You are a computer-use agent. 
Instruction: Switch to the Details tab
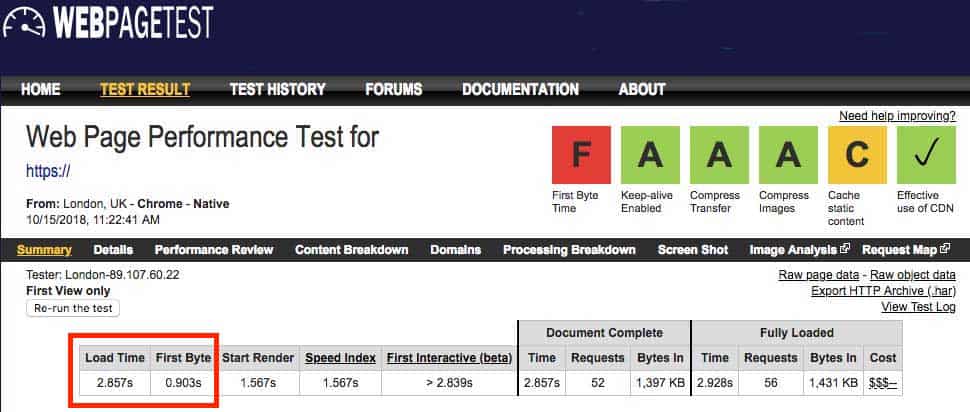point(113,250)
